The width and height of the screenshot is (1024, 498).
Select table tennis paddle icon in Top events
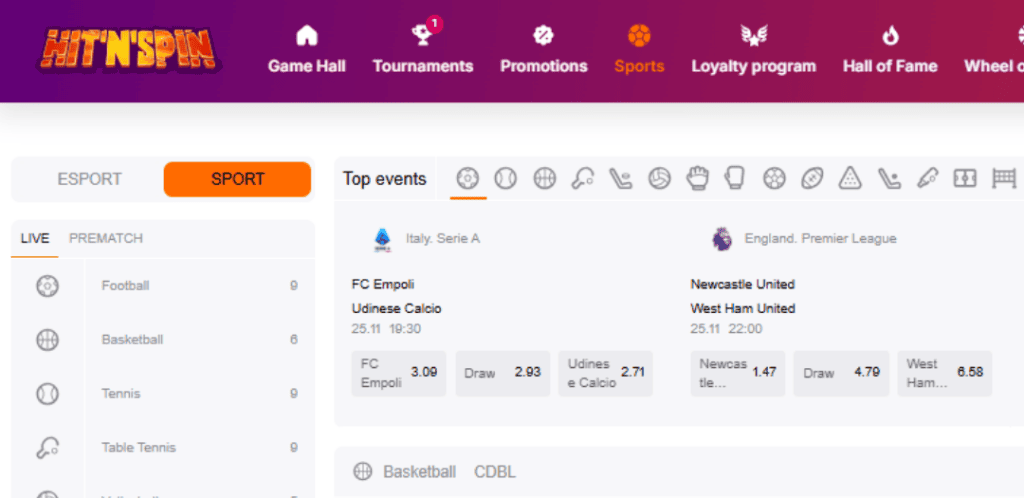pyautogui.click(x=583, y=178)
